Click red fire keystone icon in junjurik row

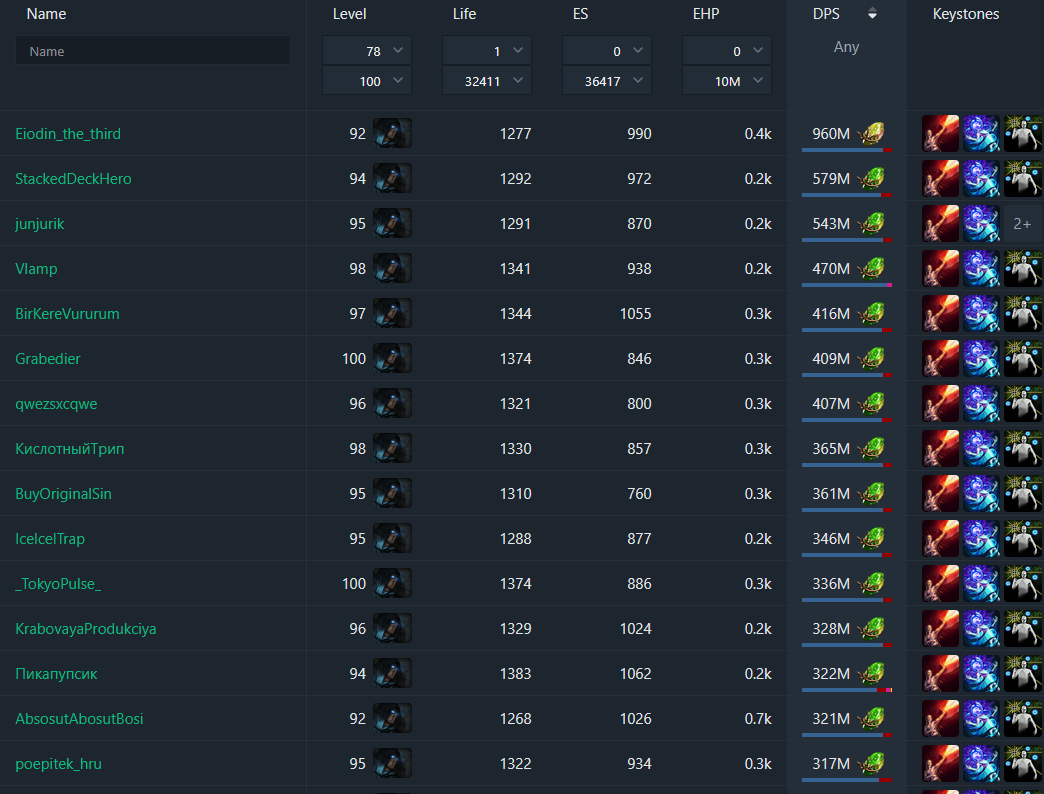[940, 224]
